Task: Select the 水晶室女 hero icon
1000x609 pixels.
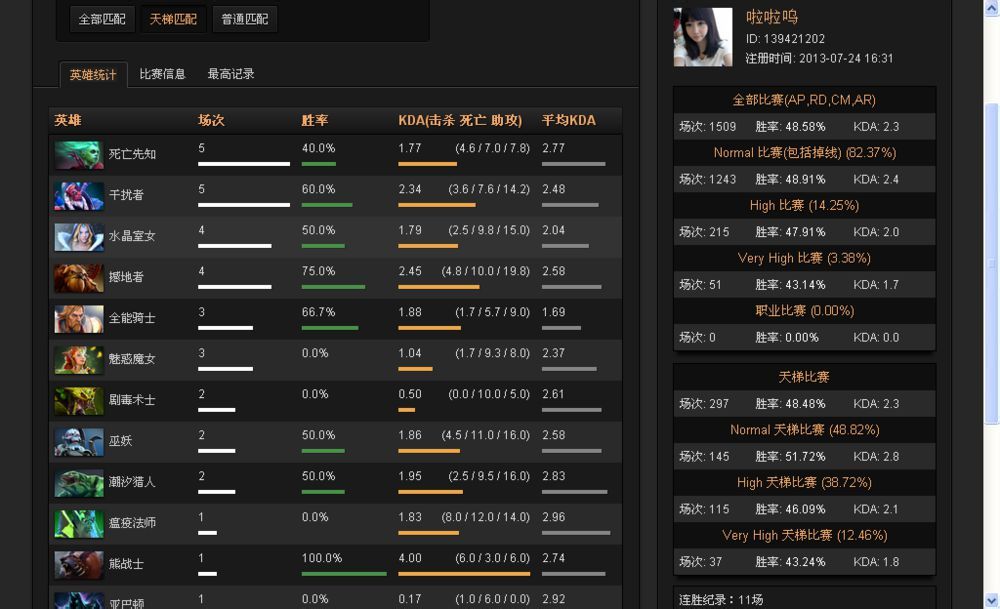Action: [79, 237]
